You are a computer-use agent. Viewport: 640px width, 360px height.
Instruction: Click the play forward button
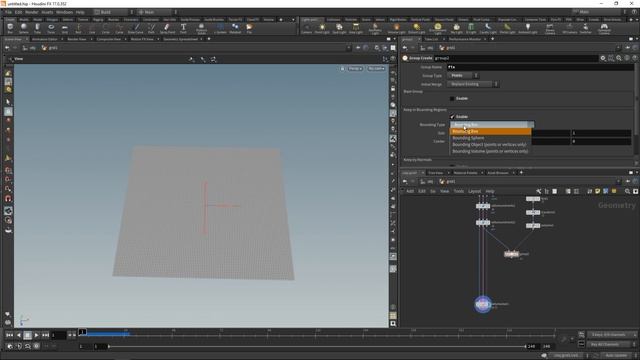36,335
